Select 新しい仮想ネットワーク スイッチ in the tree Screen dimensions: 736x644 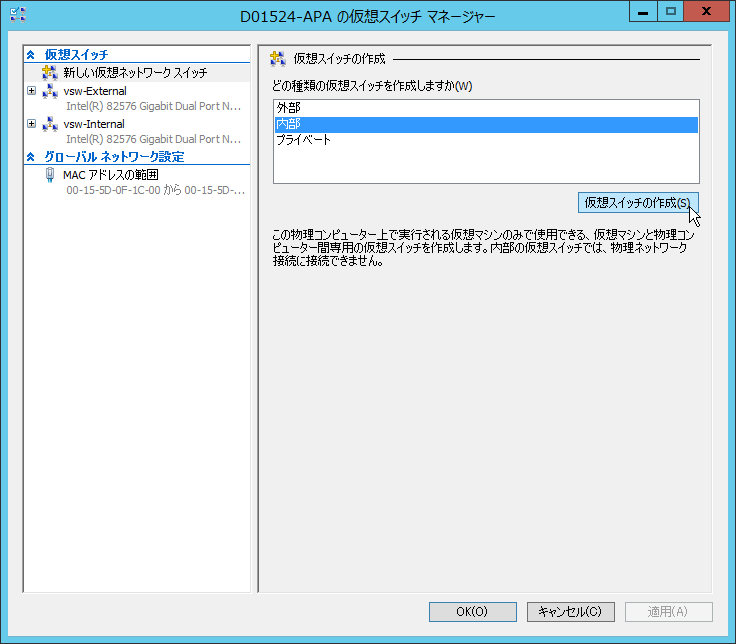click(135, 73)
